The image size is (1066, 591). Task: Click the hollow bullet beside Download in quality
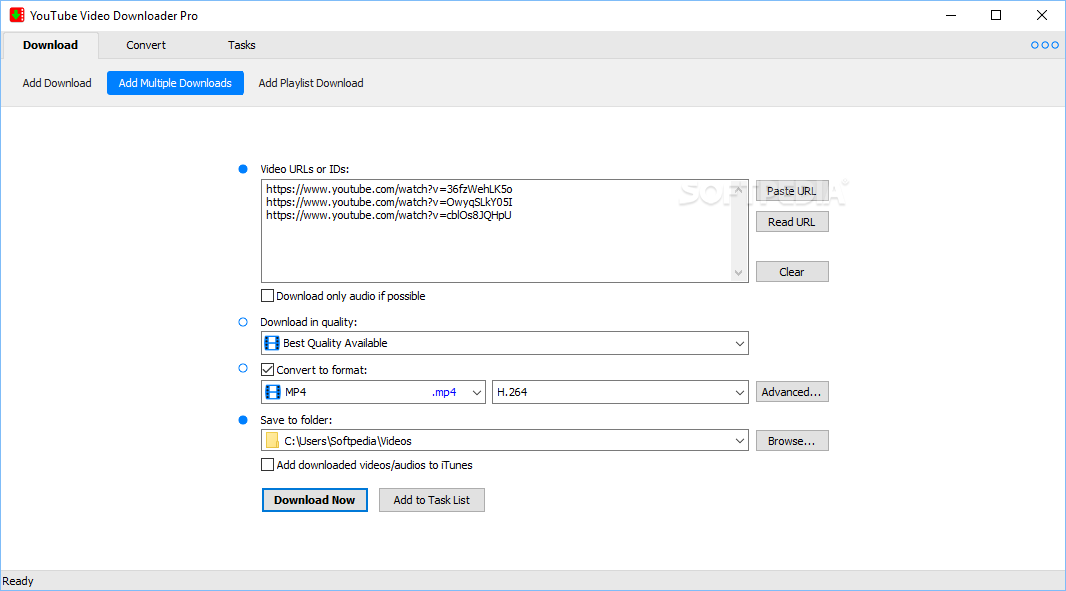coord(243,322)
